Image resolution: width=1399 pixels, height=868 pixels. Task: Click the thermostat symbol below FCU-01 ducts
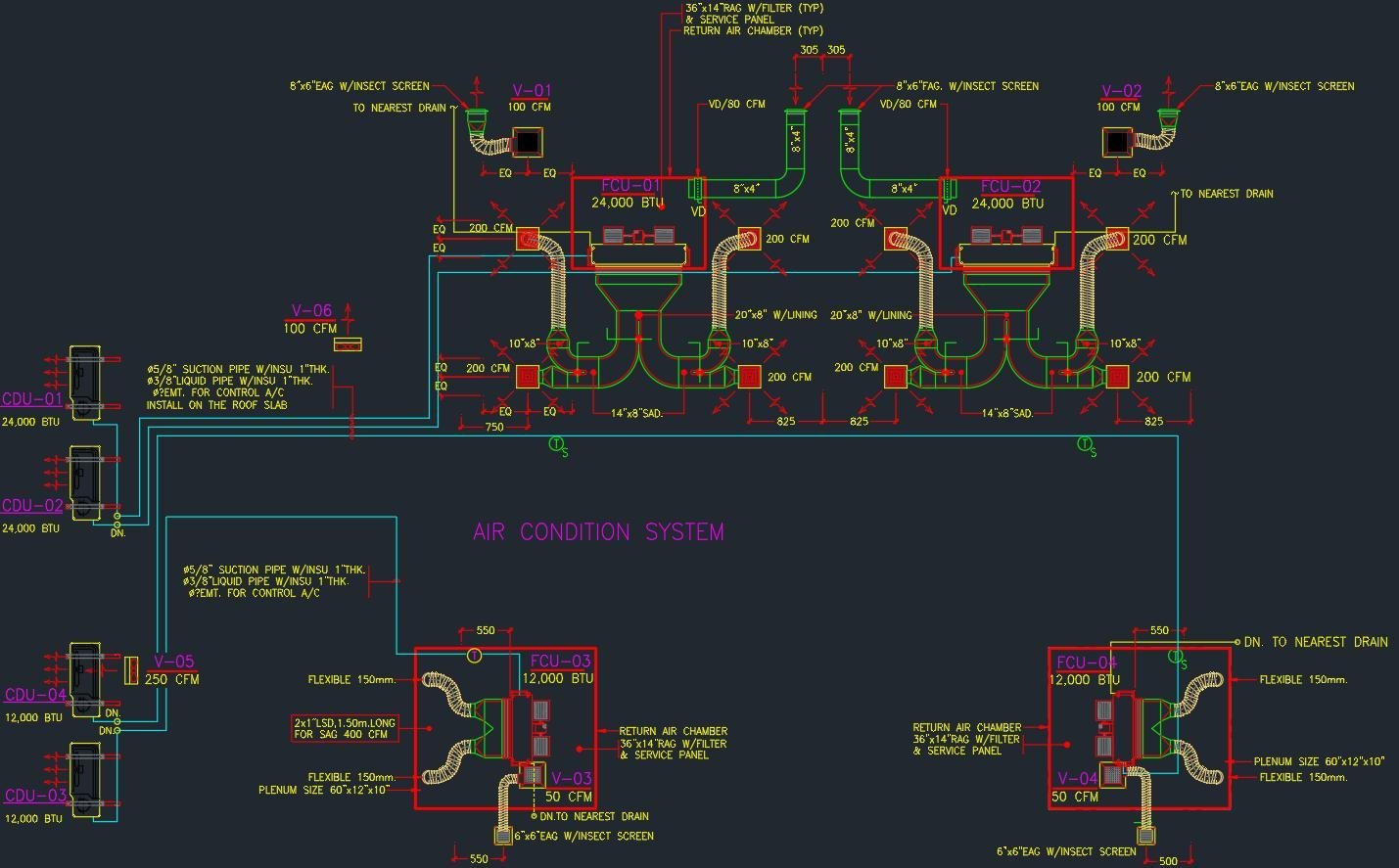click(556, 444)
